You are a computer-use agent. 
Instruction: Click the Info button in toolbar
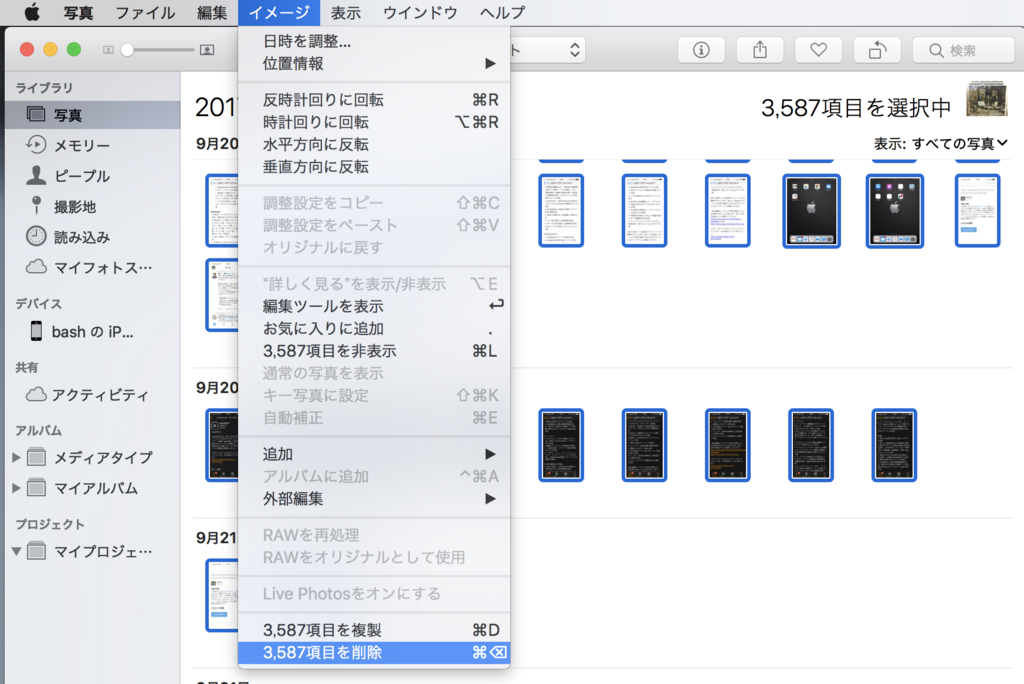coord(701,50)
